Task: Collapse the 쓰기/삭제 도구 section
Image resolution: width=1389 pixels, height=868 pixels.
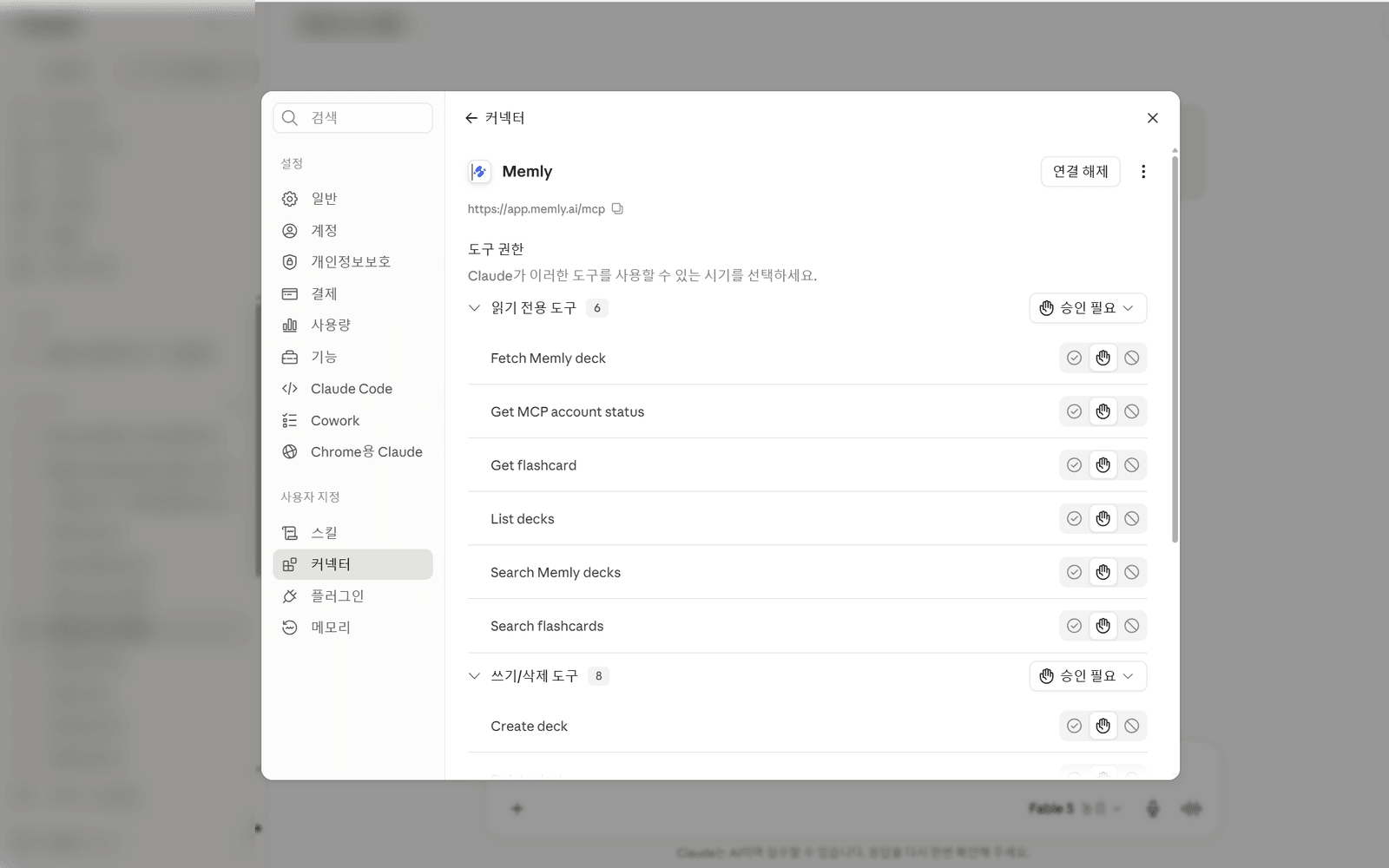Action: tap(474, 676)
